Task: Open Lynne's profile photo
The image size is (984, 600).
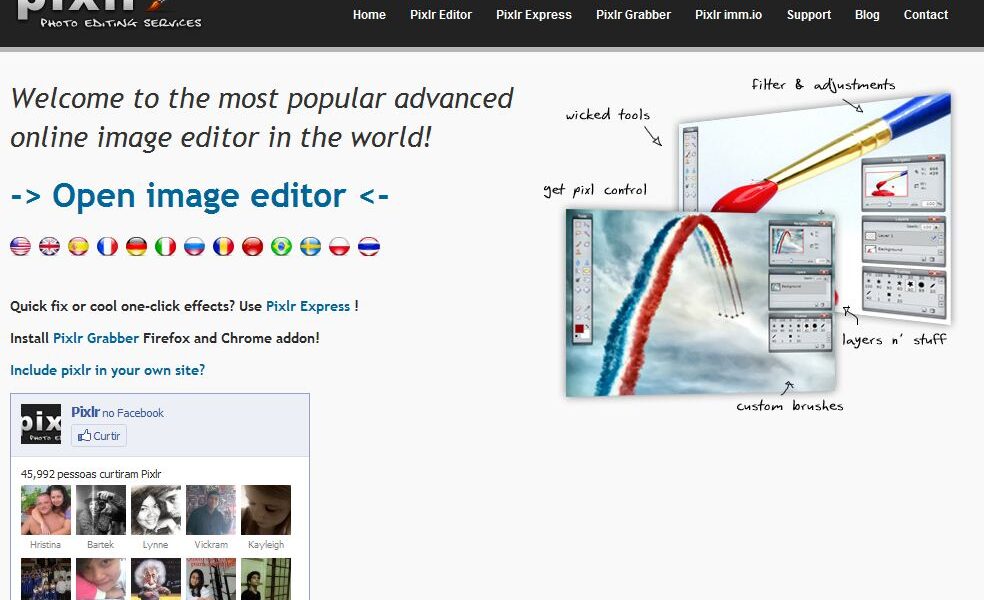Action: click(156, 510)
